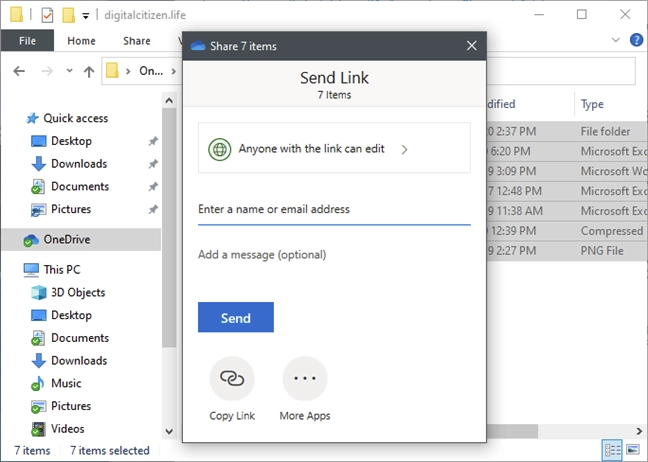The height and width of the screenshot is (462, 648).
Task: Switch to Details view icon
Action: click(612, 450)
